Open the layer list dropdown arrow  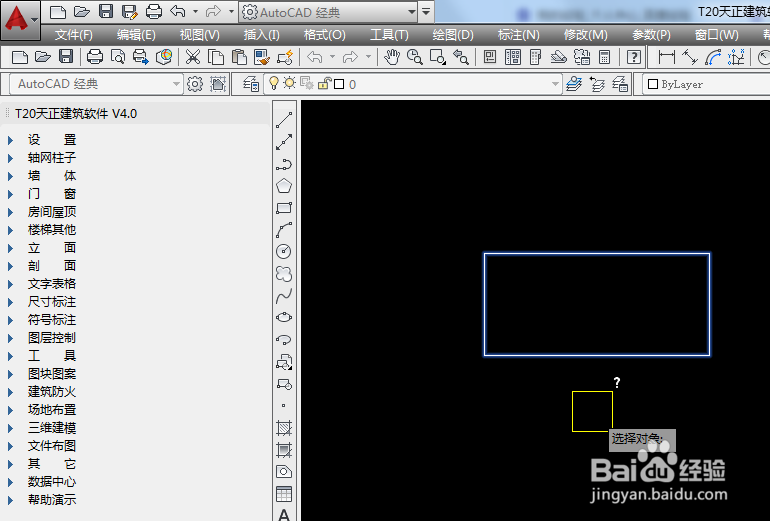(555, 84)
